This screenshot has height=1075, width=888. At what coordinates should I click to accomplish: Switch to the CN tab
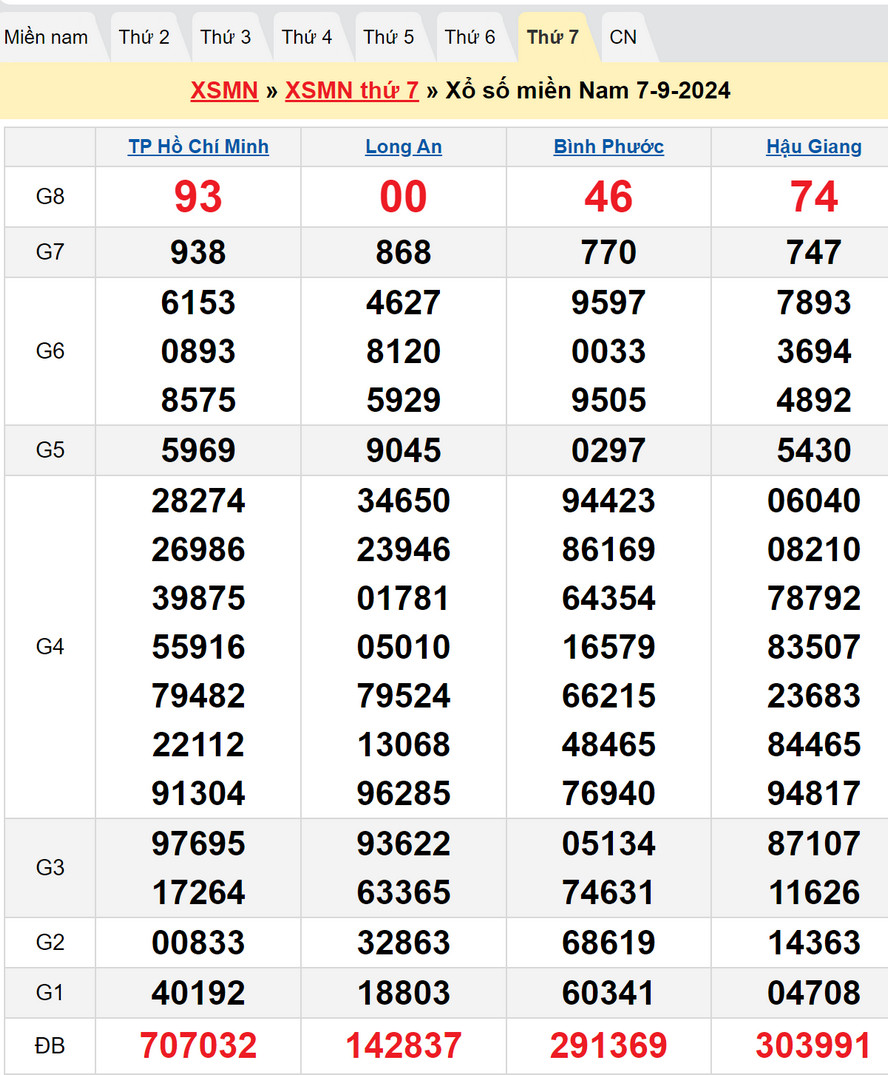623,37
